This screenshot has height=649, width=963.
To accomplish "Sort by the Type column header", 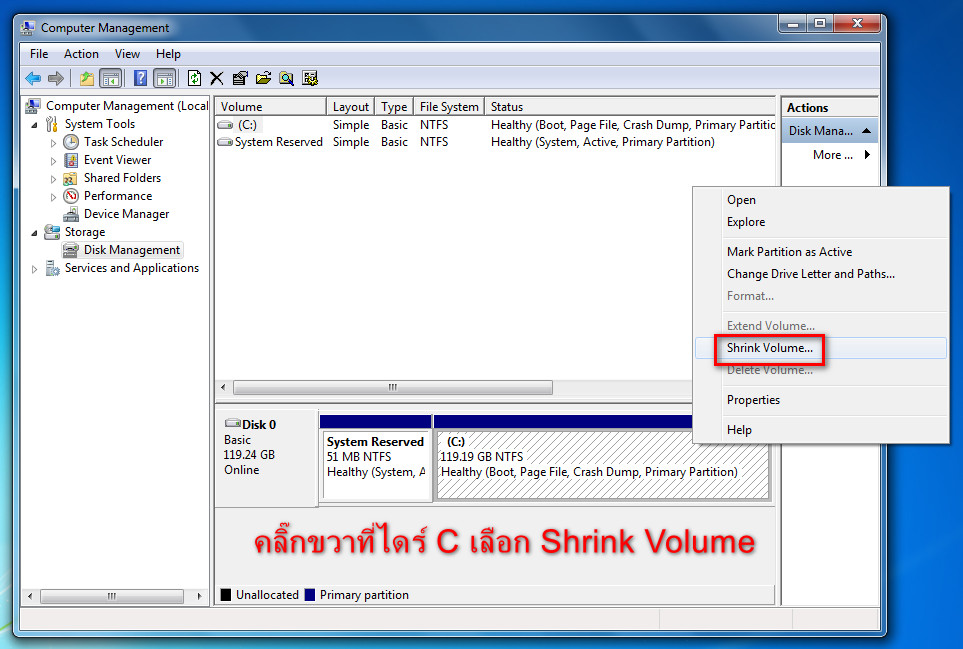I will pos(394,107).
